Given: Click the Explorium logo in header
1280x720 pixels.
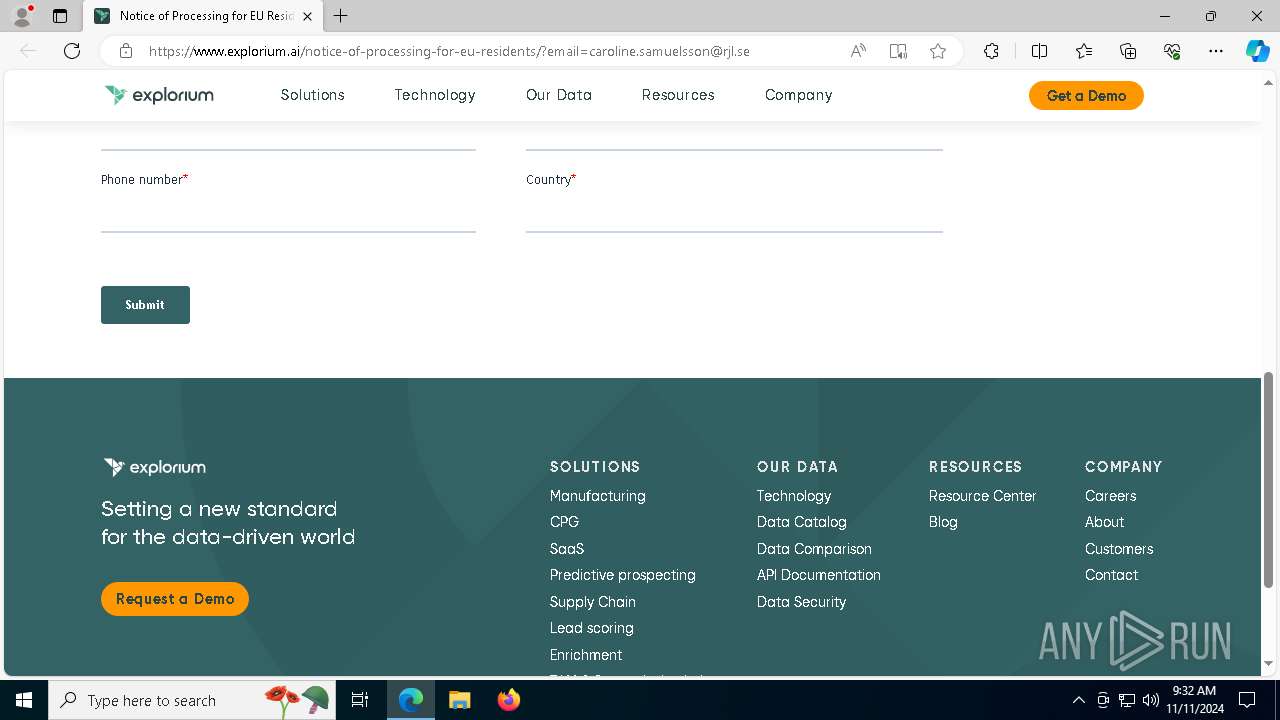Looking at the screenshot, I should (159, 95).
